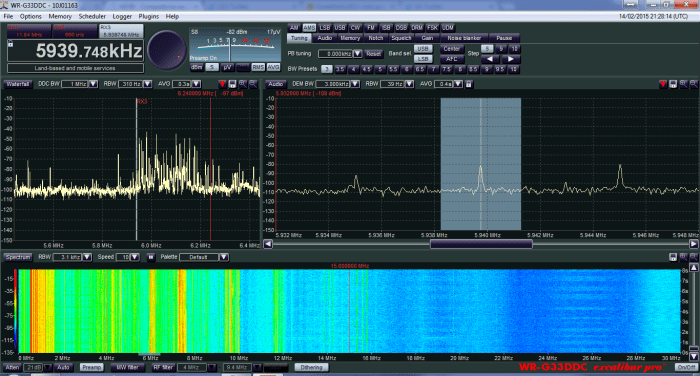
Task: Reset the PB tuning value
Action: [x=374, y=54]
